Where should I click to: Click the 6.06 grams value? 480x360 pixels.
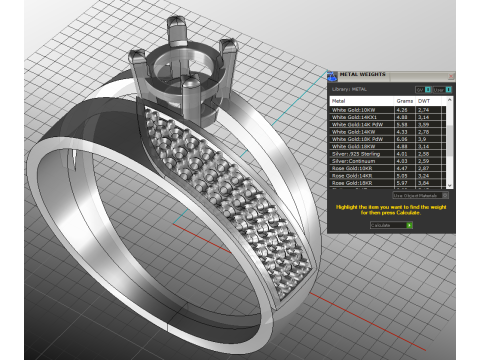[x=402, y=139]
